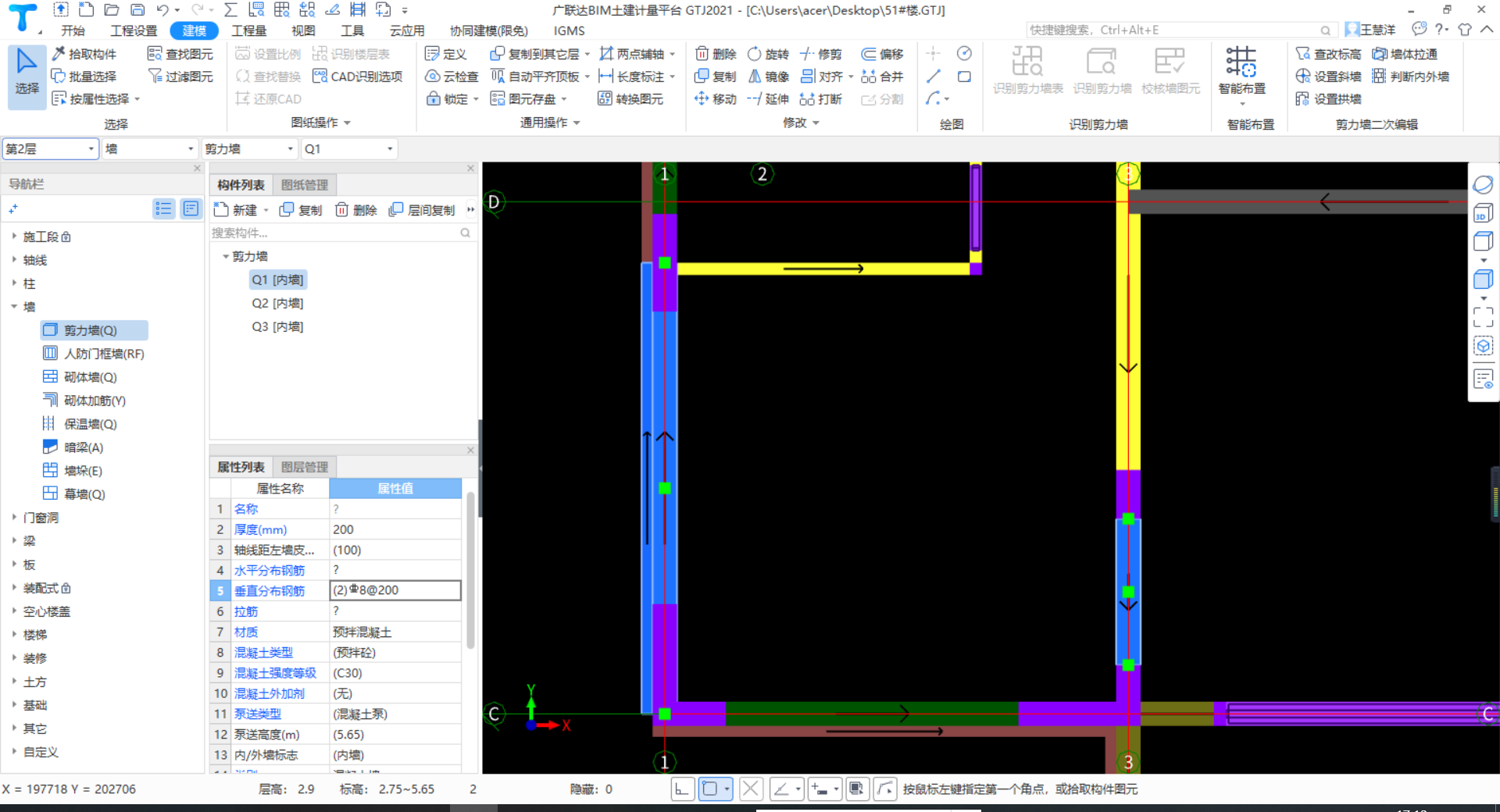Select 镜像 mirror tool
The image size is (1500, 812).
click(x=769, y=77)
